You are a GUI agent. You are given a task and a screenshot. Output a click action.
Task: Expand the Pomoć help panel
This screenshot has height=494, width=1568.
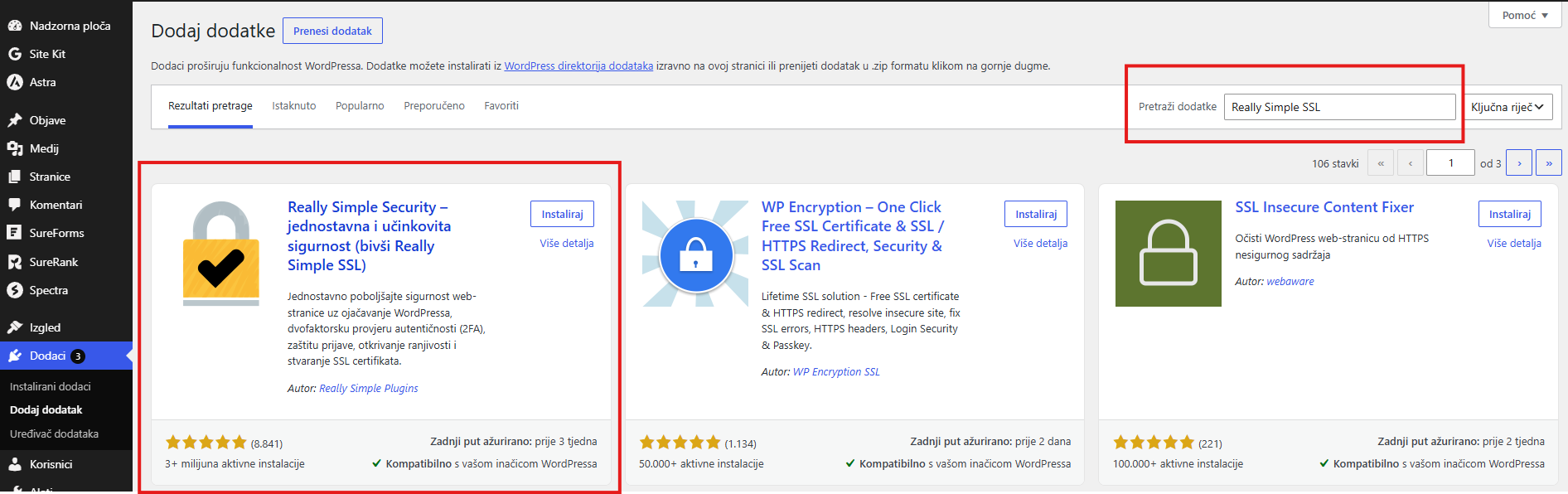point(1525,15)
